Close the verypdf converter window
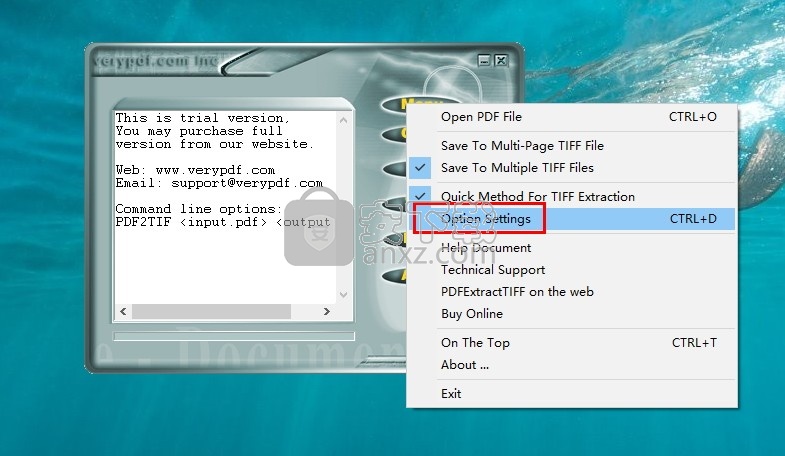This screenshot has height=456, width=785. (501, 60)
